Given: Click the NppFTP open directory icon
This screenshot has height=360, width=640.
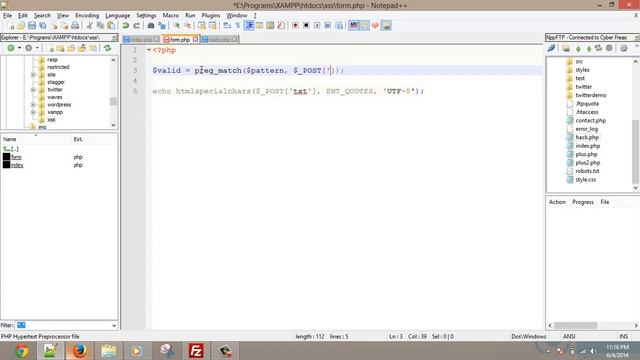Looking at the screenshot, I should (x=566, y=49).
